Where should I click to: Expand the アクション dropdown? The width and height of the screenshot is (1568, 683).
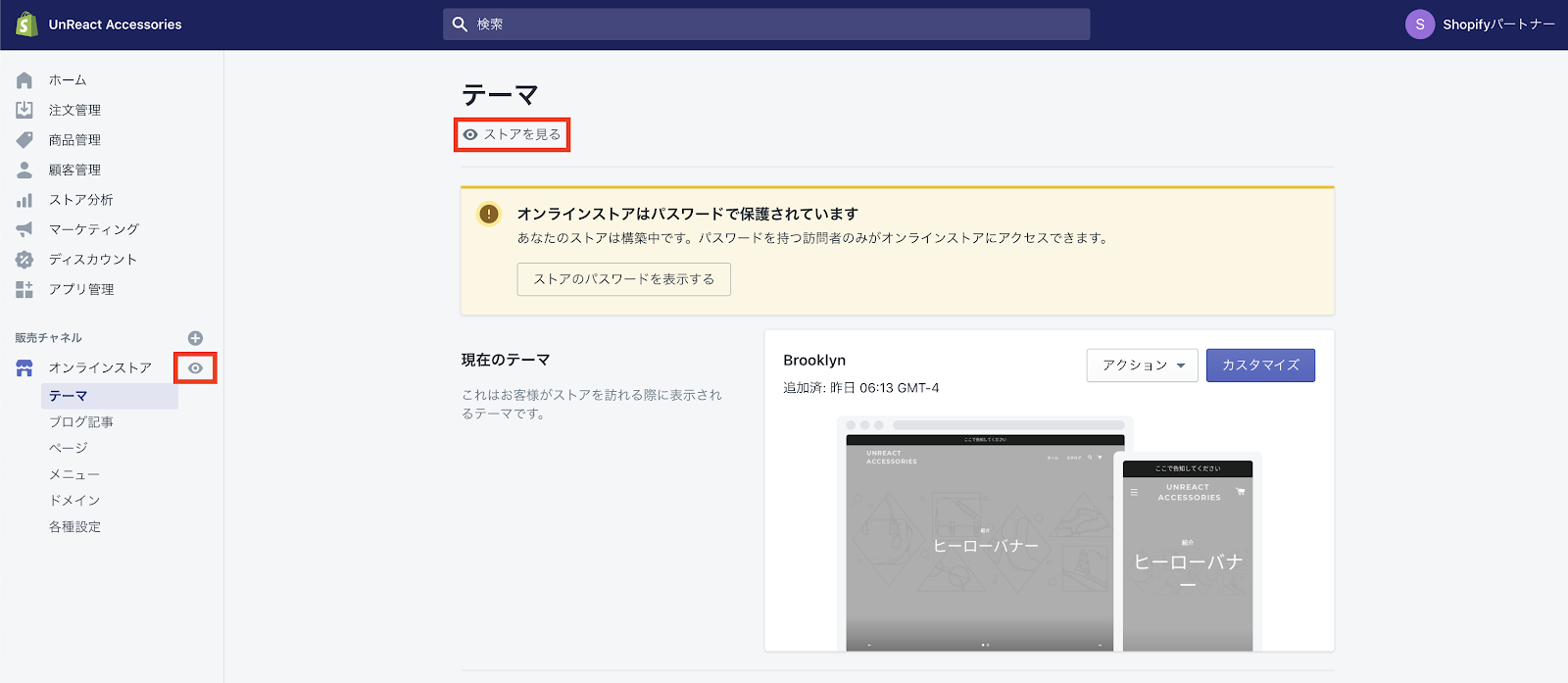(x=1142, y=366)
